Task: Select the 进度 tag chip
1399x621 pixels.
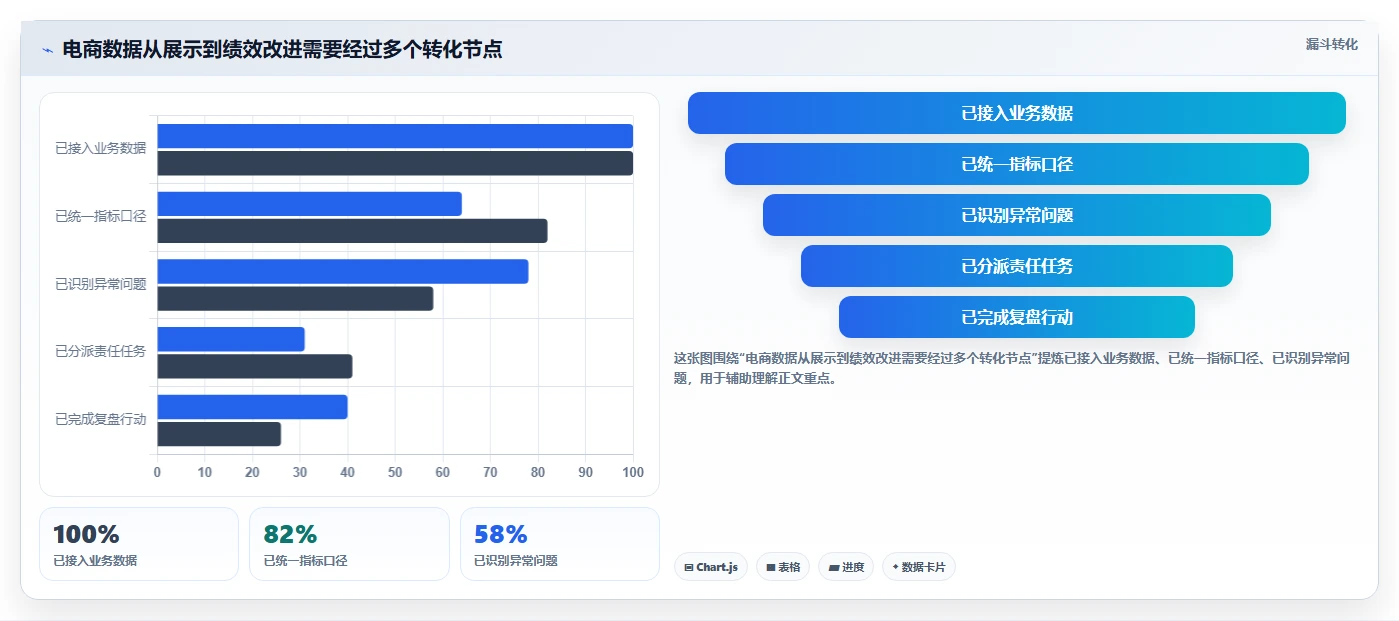Action: (x=846, y=567)
